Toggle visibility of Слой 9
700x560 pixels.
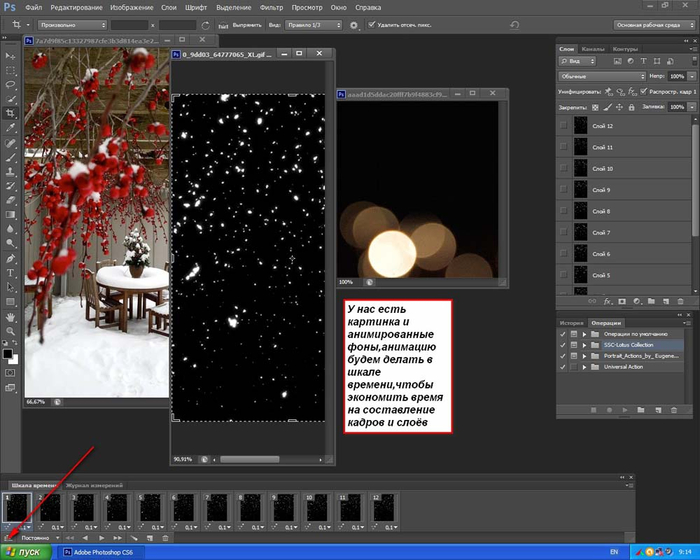[x=564, y=190]
